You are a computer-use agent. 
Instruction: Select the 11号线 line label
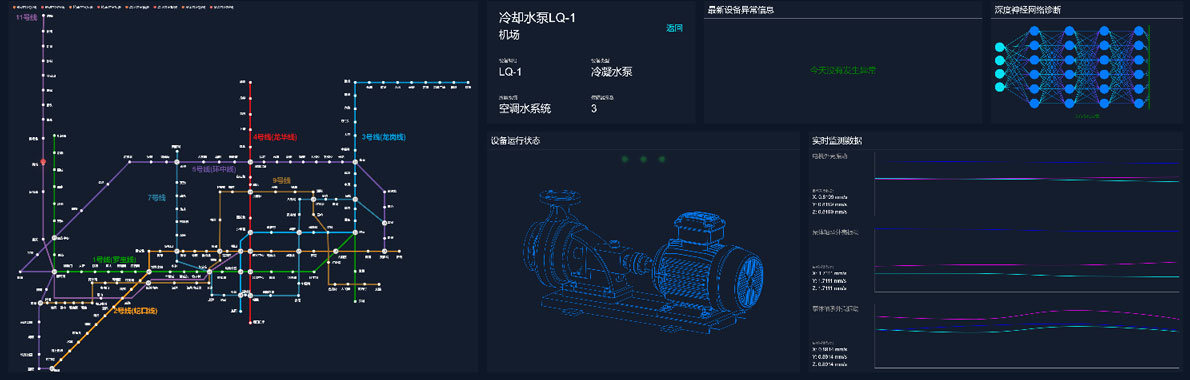point(27,17)
